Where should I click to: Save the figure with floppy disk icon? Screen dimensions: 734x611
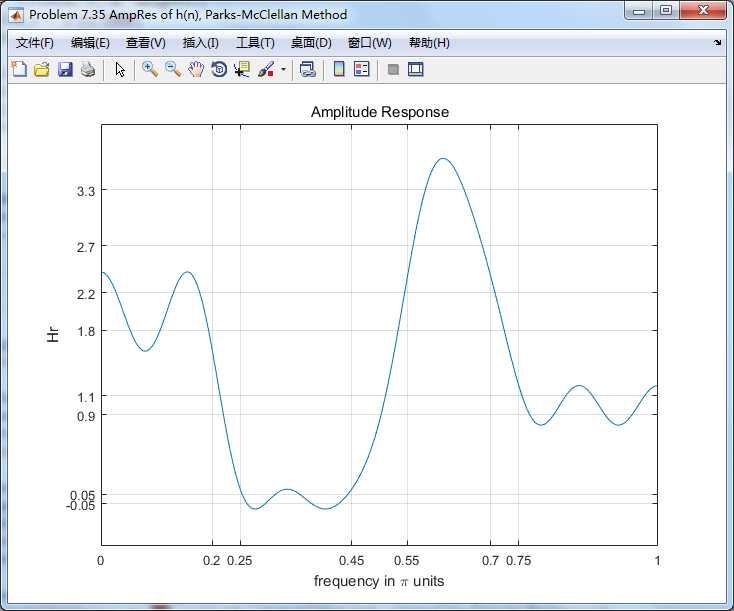coord(65,69)
